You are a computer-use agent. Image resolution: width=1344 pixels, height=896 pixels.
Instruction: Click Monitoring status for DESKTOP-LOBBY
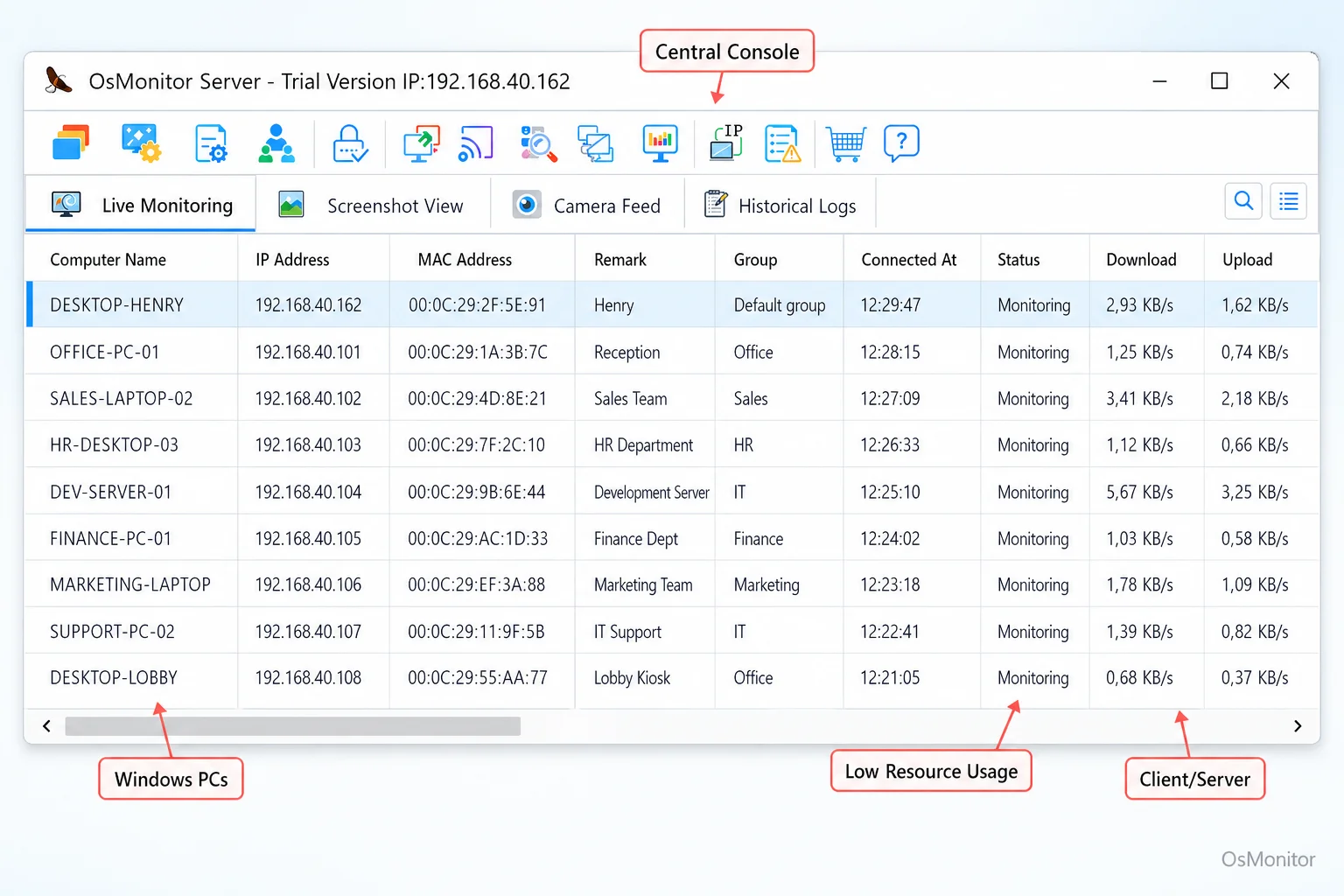(1033, 677)
